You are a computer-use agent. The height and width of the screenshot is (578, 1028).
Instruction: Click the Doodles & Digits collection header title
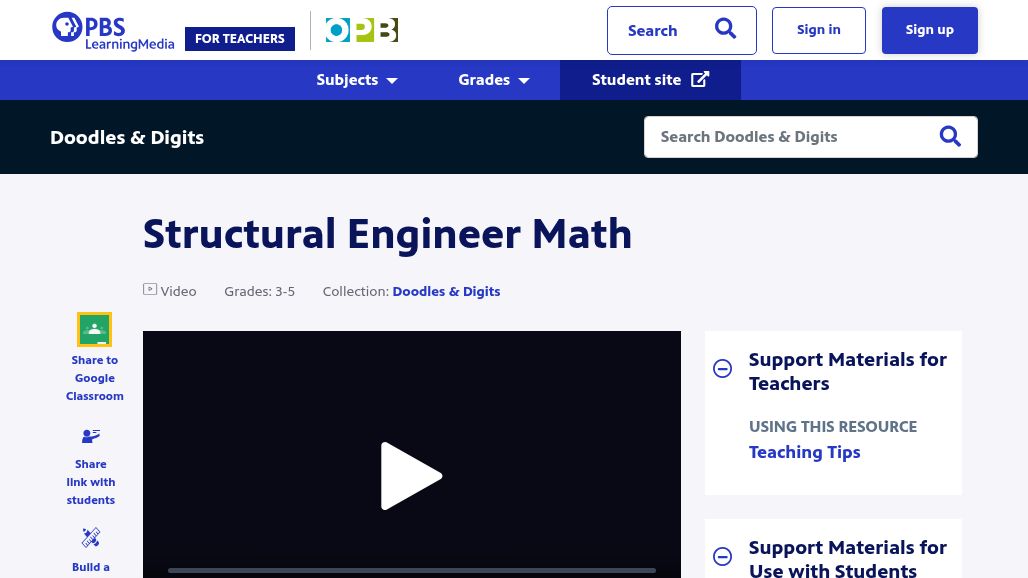[x=127, y=138]
